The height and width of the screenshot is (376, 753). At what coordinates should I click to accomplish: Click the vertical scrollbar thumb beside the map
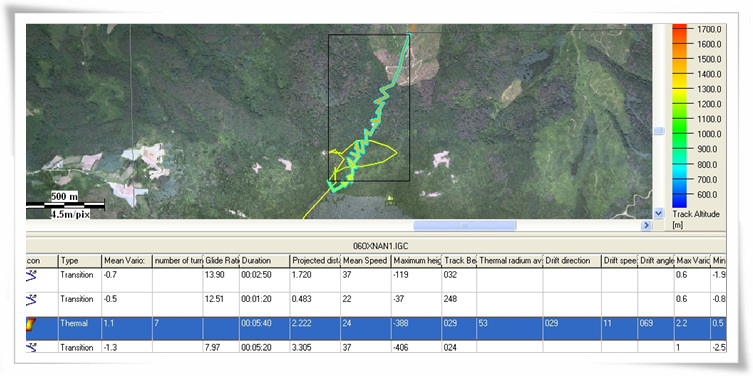tap(659, 131)
